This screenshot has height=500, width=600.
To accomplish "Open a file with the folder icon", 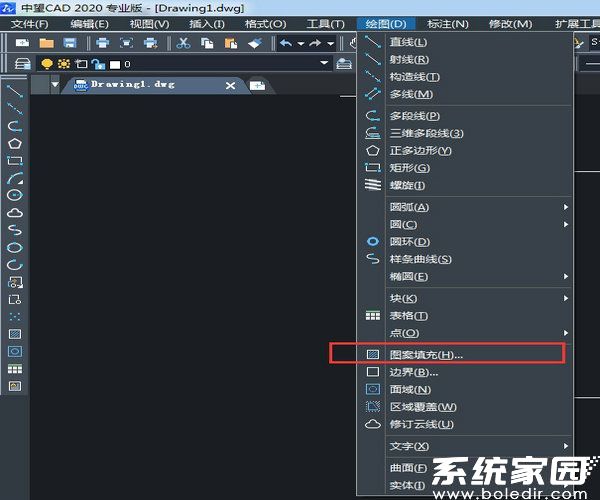I will [x=46, y=43].
